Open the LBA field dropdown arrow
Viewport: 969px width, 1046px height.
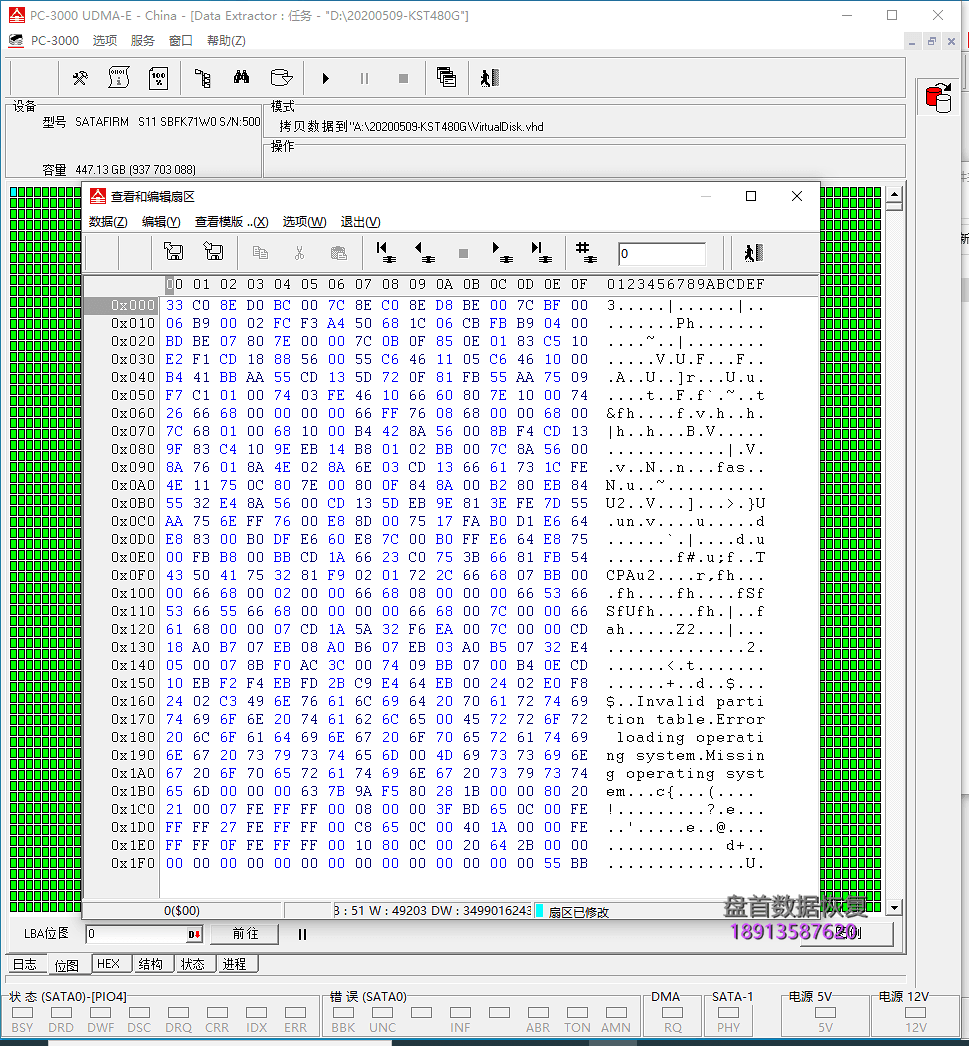[194, 935]
